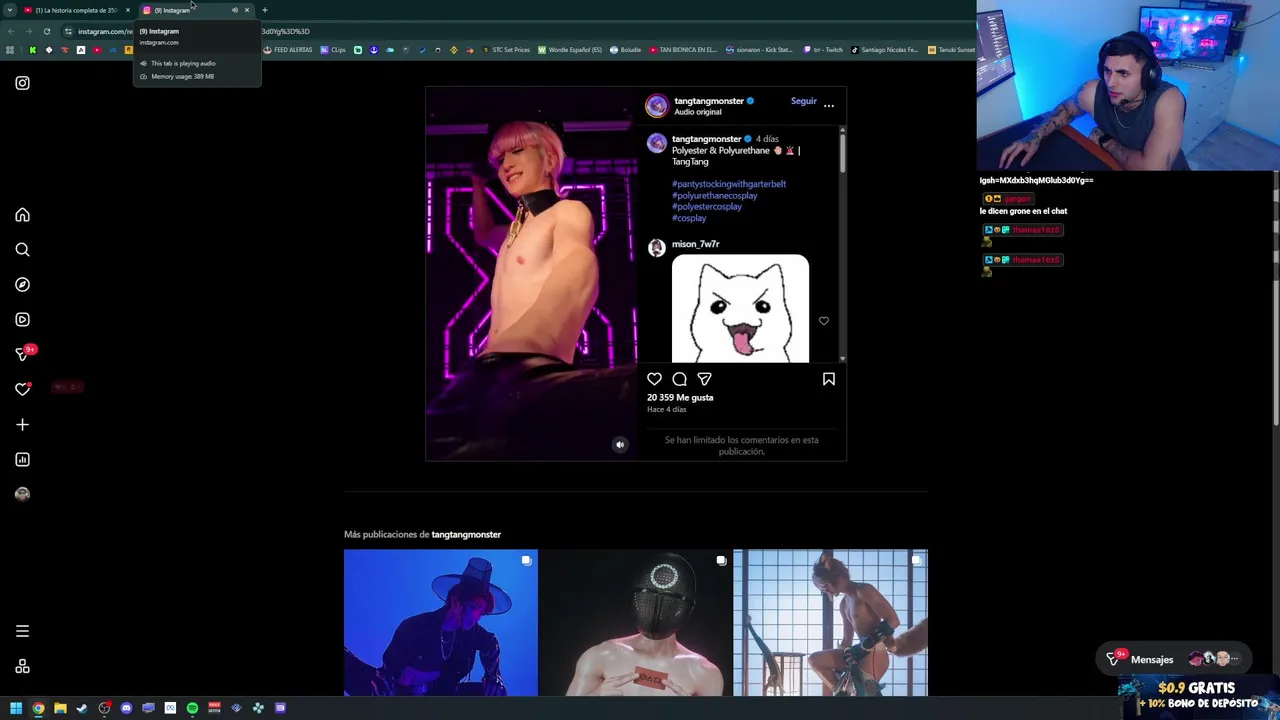Click the main post video
Viewport: 1280px width, 720px height.
(x=531, y=273)
